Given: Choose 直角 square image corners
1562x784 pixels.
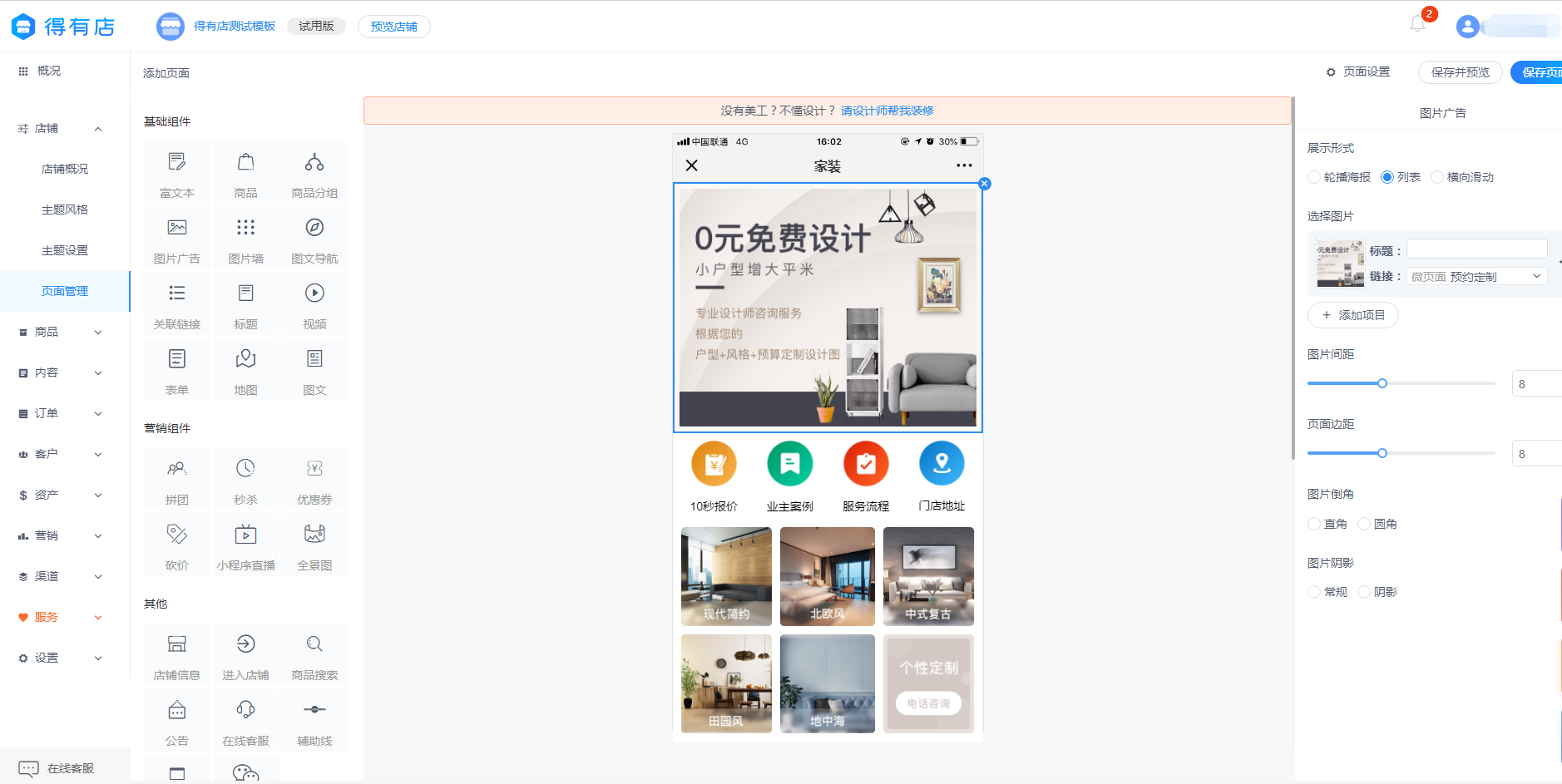Looking at the screenshot, I should point(1327,524).
